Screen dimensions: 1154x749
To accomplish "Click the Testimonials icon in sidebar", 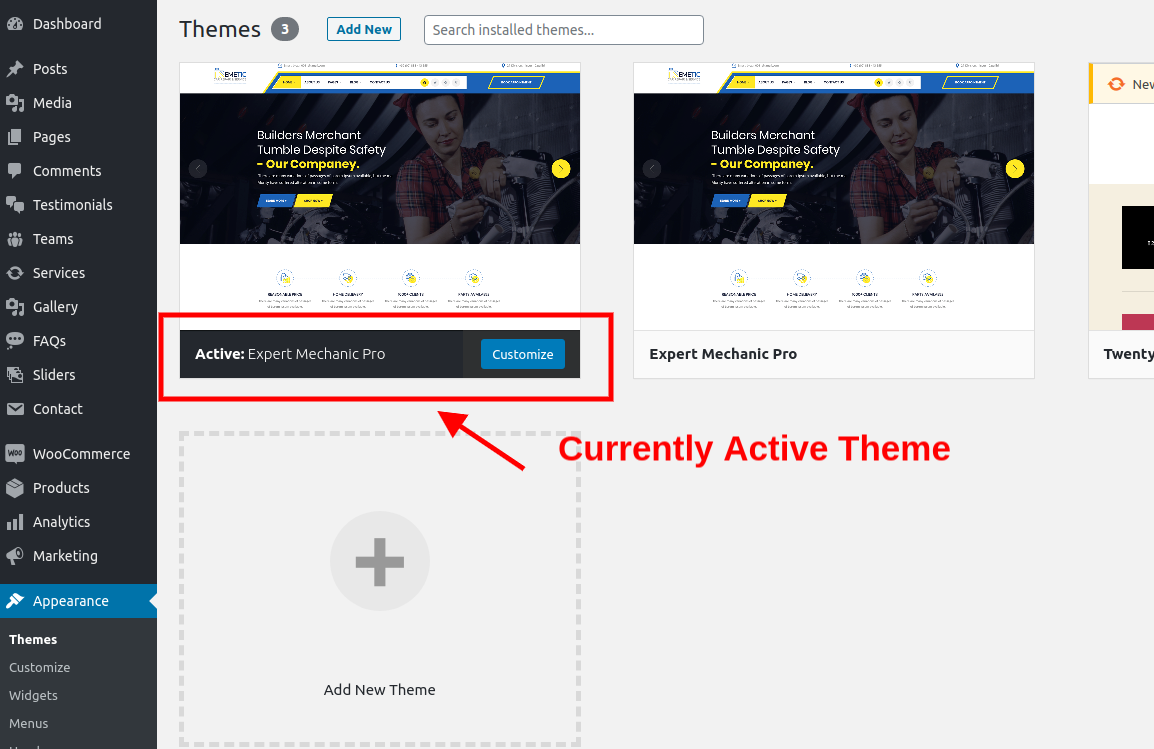I will [15, 205].
